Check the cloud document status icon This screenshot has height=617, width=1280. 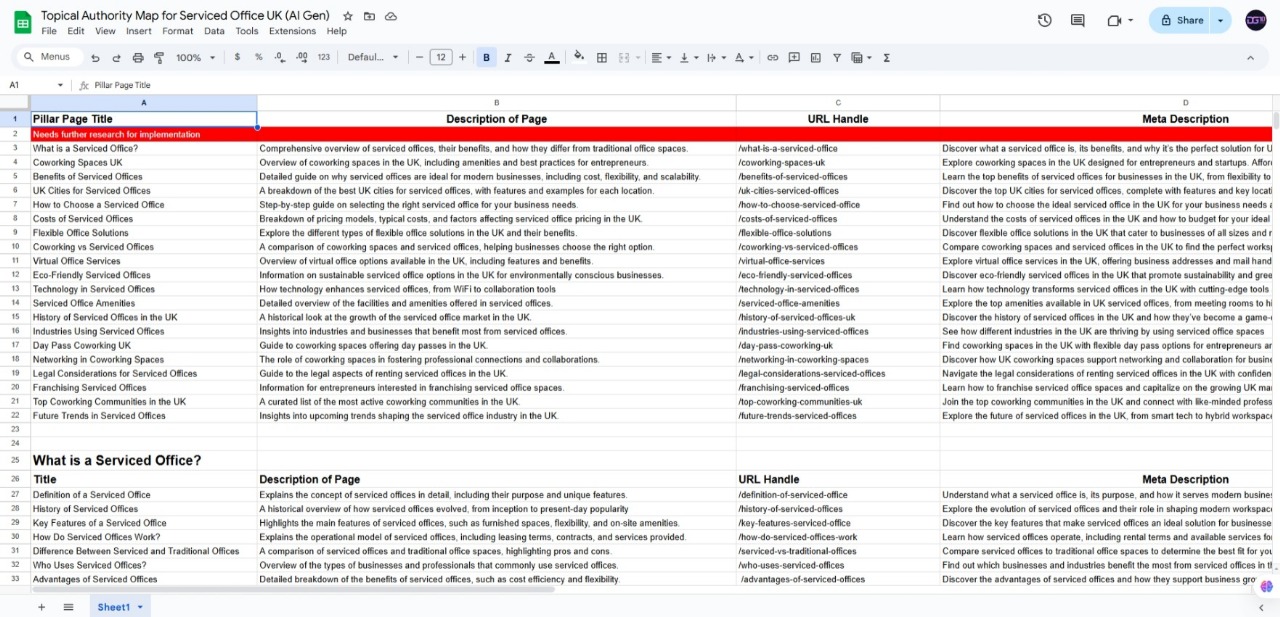point(391,16)
